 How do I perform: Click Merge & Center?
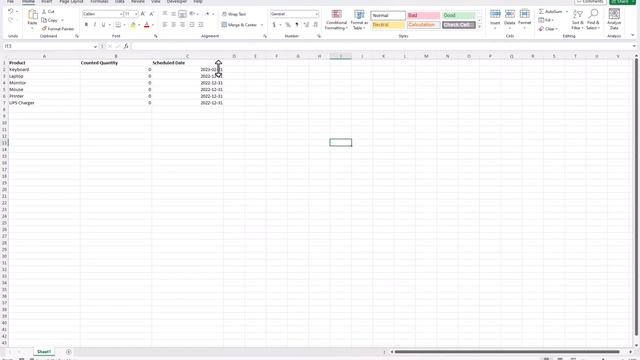coord(239,25)
